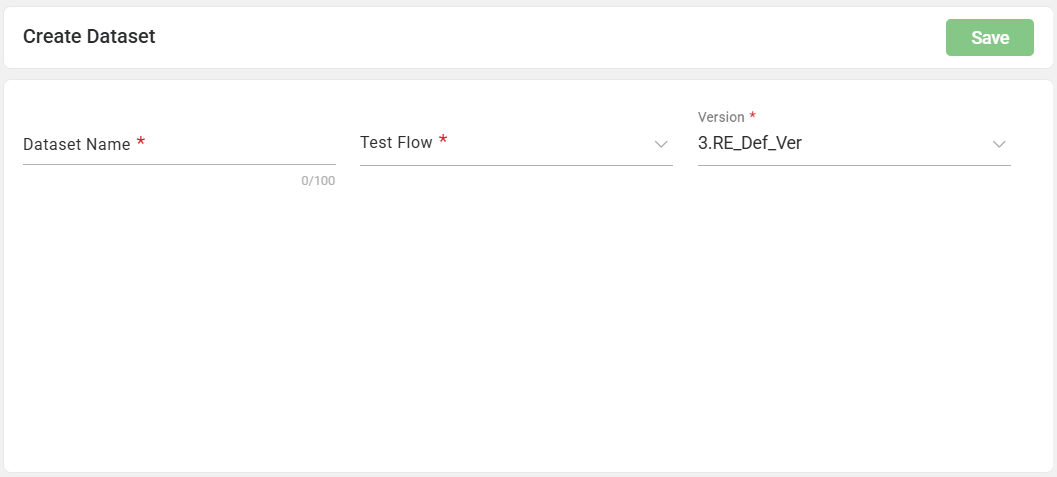The height and width of the screenshot is (477, 1057).
Task: Click the Version chevron arrow
Action: tap(998, 145)
